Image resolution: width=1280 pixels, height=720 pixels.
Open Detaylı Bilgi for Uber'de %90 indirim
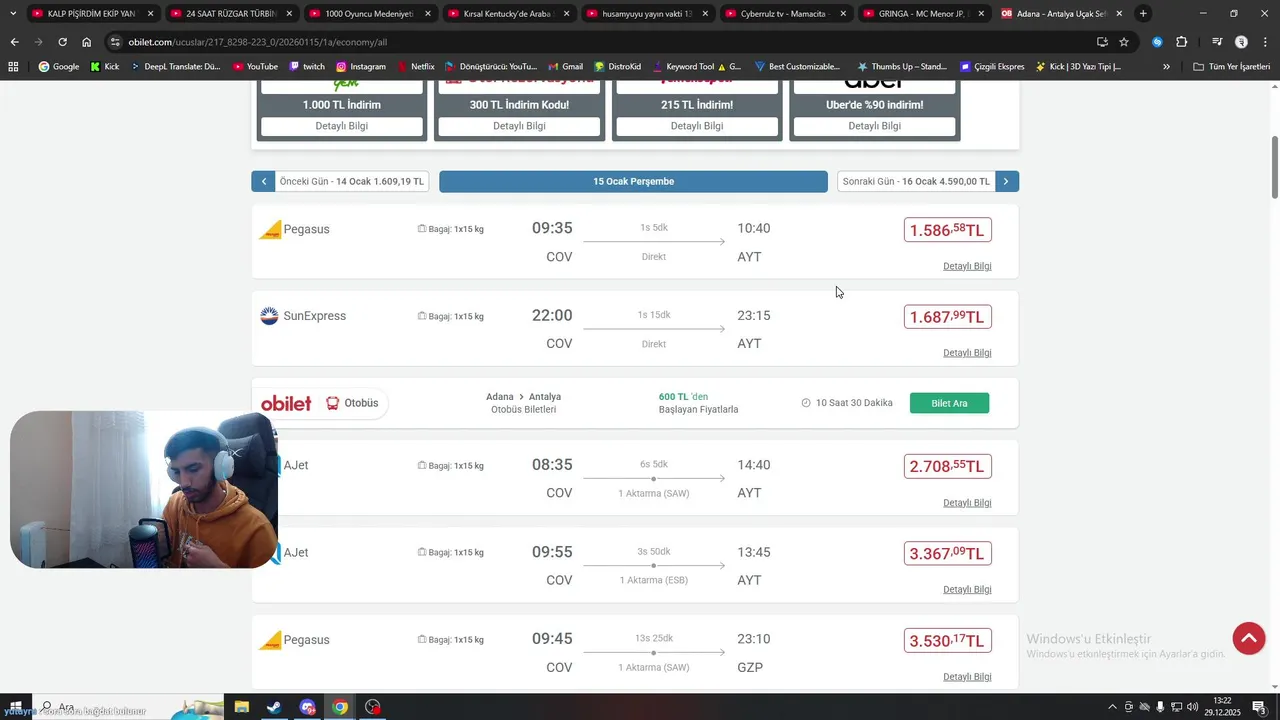pos(874,126)
